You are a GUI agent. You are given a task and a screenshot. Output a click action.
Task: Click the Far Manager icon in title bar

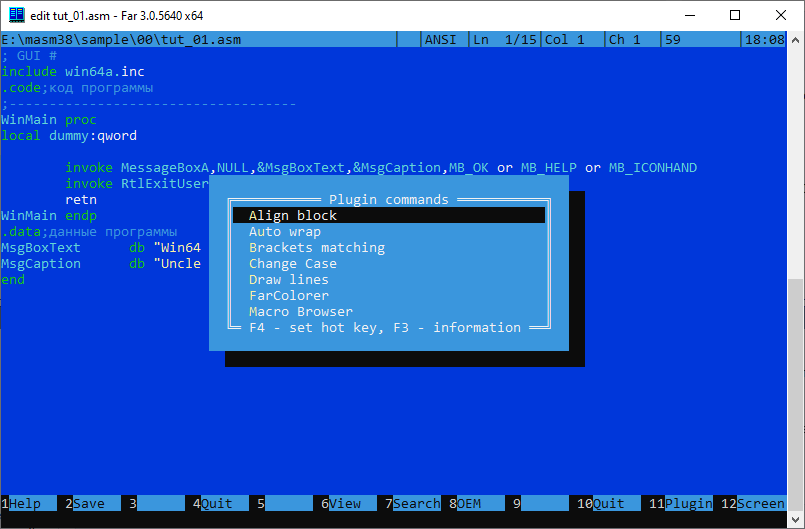click(x=16, y=15)
